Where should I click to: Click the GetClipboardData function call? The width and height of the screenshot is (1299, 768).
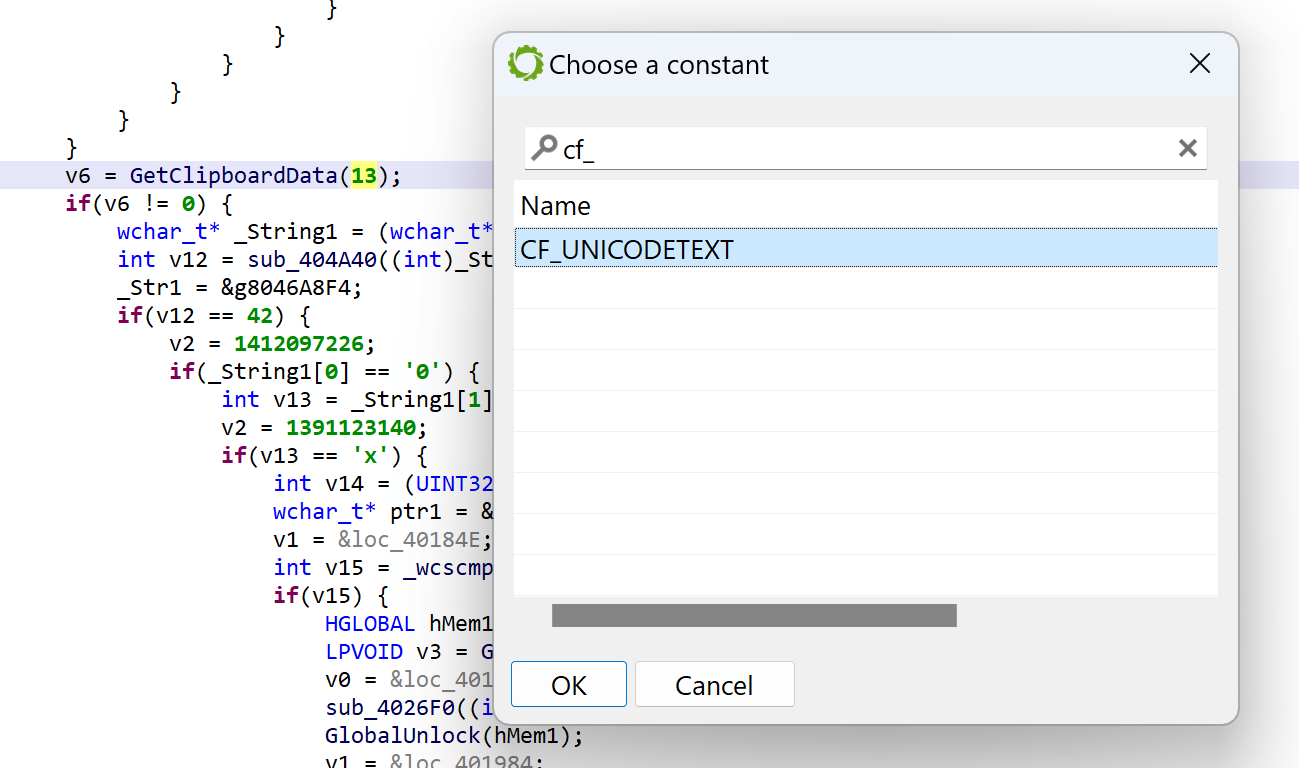234,176
